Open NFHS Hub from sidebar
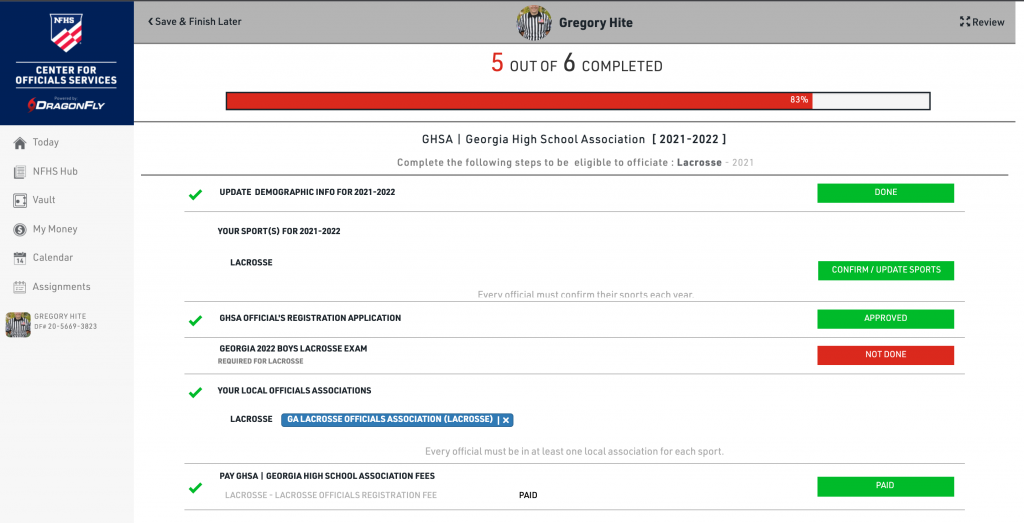1024x523 pixels. [55, 171]
